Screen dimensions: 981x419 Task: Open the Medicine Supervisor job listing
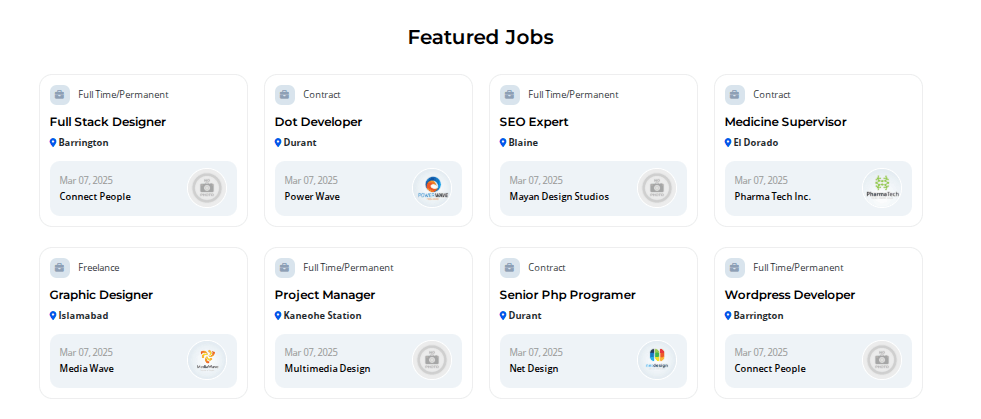click(786, 122)
